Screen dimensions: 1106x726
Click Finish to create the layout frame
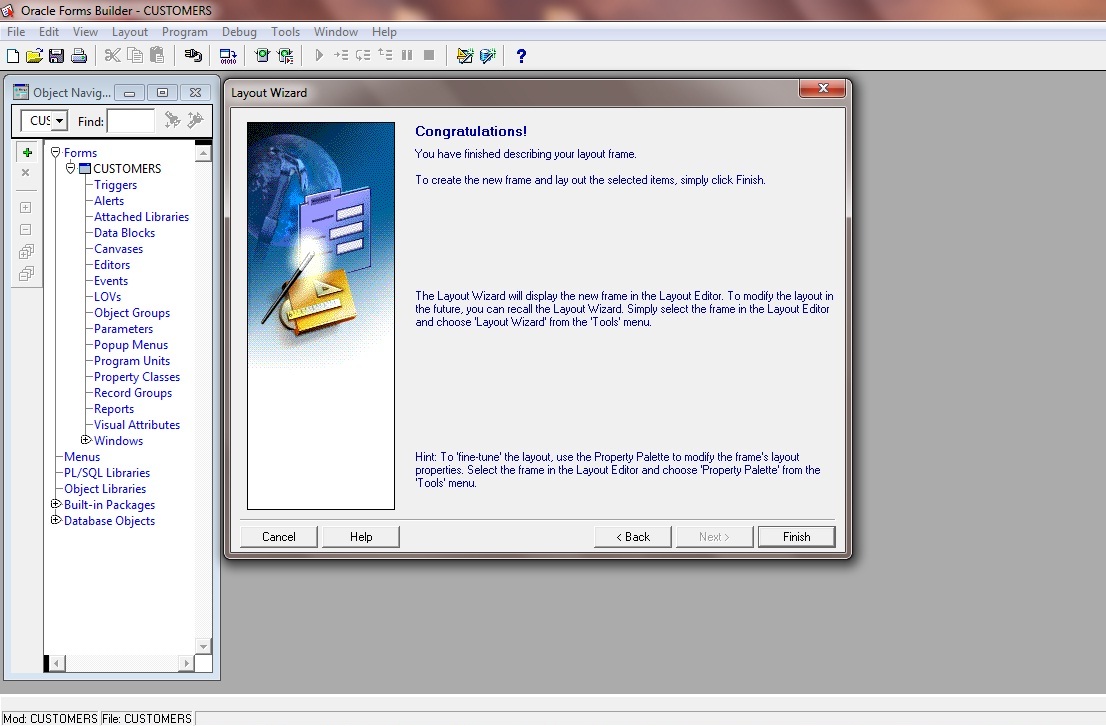(796, 537)
